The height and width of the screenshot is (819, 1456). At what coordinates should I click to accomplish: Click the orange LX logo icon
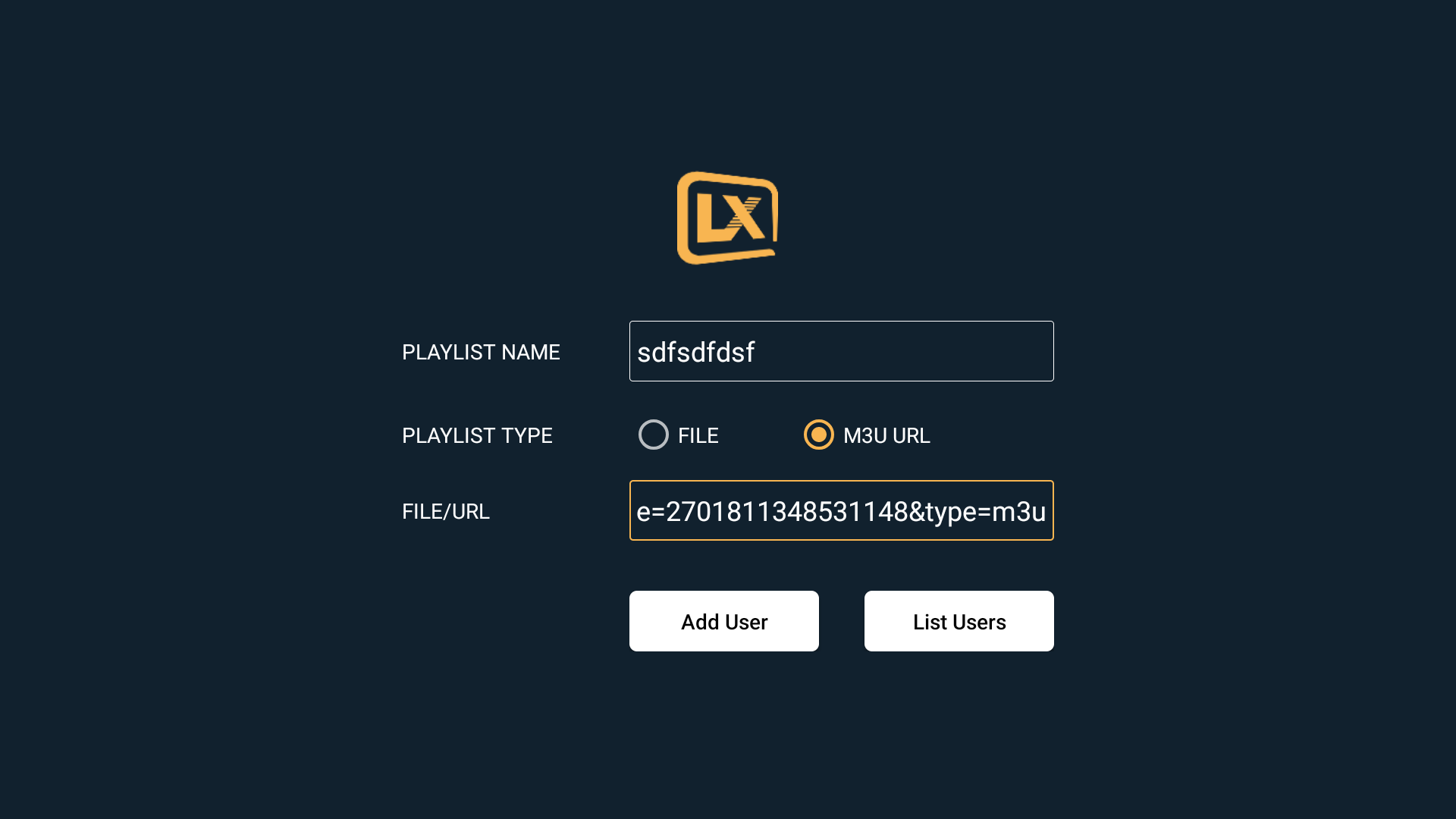pos(727,218)
